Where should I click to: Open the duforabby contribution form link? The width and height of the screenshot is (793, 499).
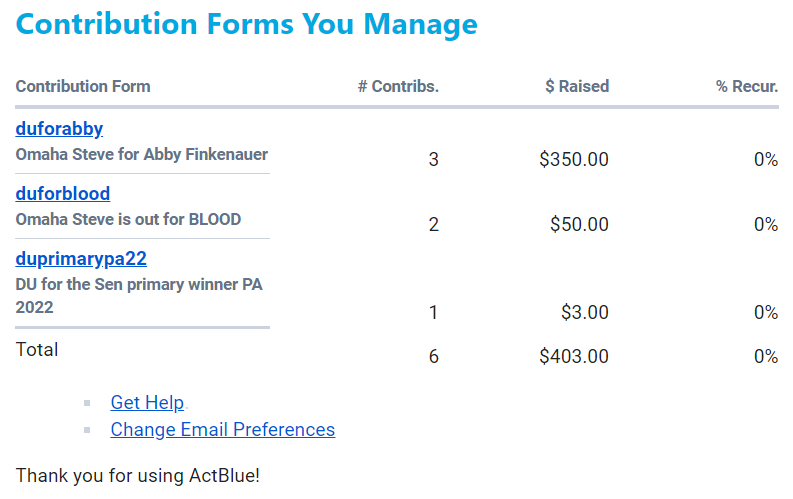59,129
